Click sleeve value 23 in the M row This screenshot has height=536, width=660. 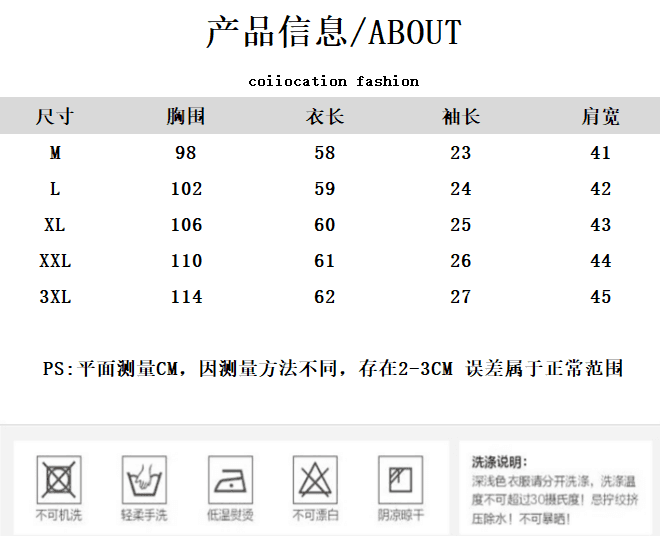click(460, 153)
